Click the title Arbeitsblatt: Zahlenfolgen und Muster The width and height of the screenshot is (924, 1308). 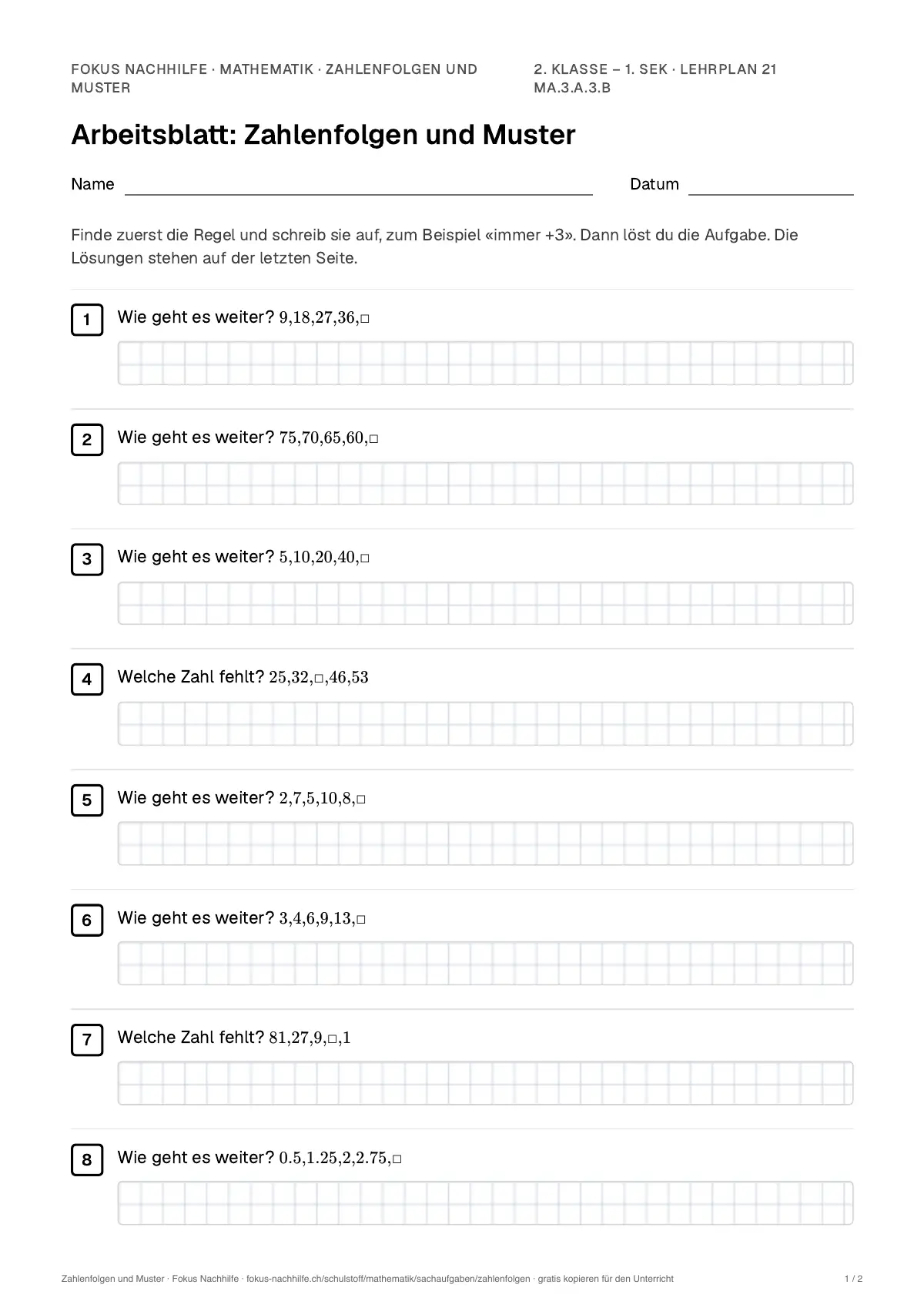coord(323,135)
